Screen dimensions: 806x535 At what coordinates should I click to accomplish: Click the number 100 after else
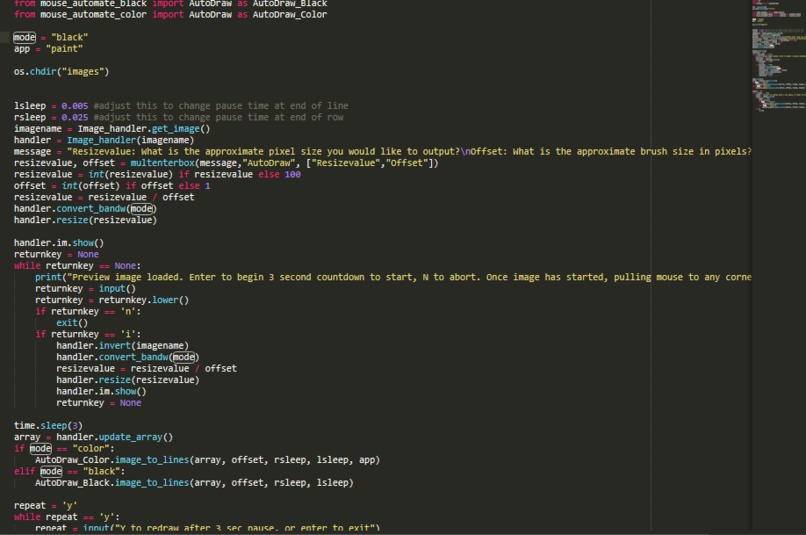click(x=292, y=174)
